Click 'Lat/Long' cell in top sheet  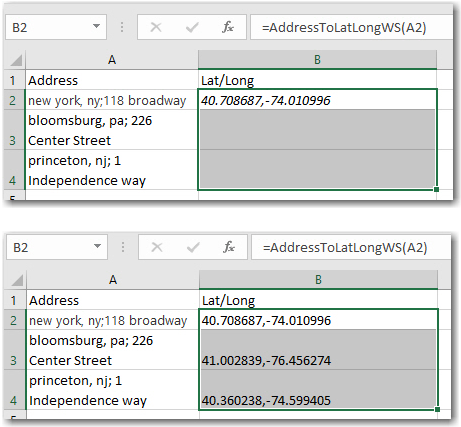coord(317,80)
